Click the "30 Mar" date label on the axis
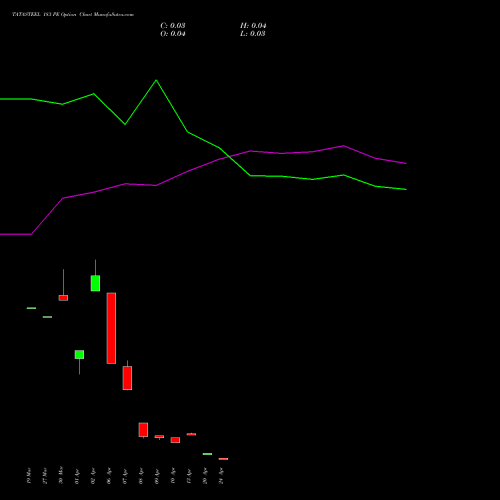500x500 pixels. (61, 475)
